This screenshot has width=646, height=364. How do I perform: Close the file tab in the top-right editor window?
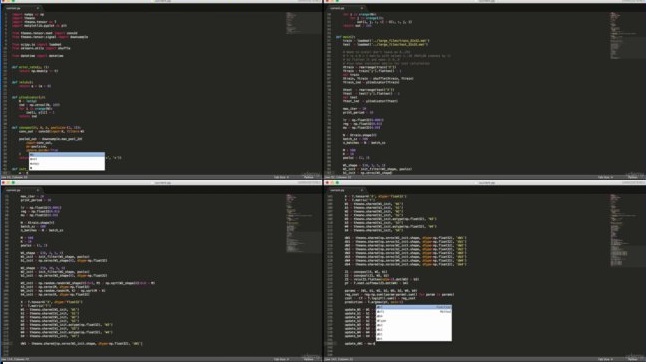click(362, 8)
